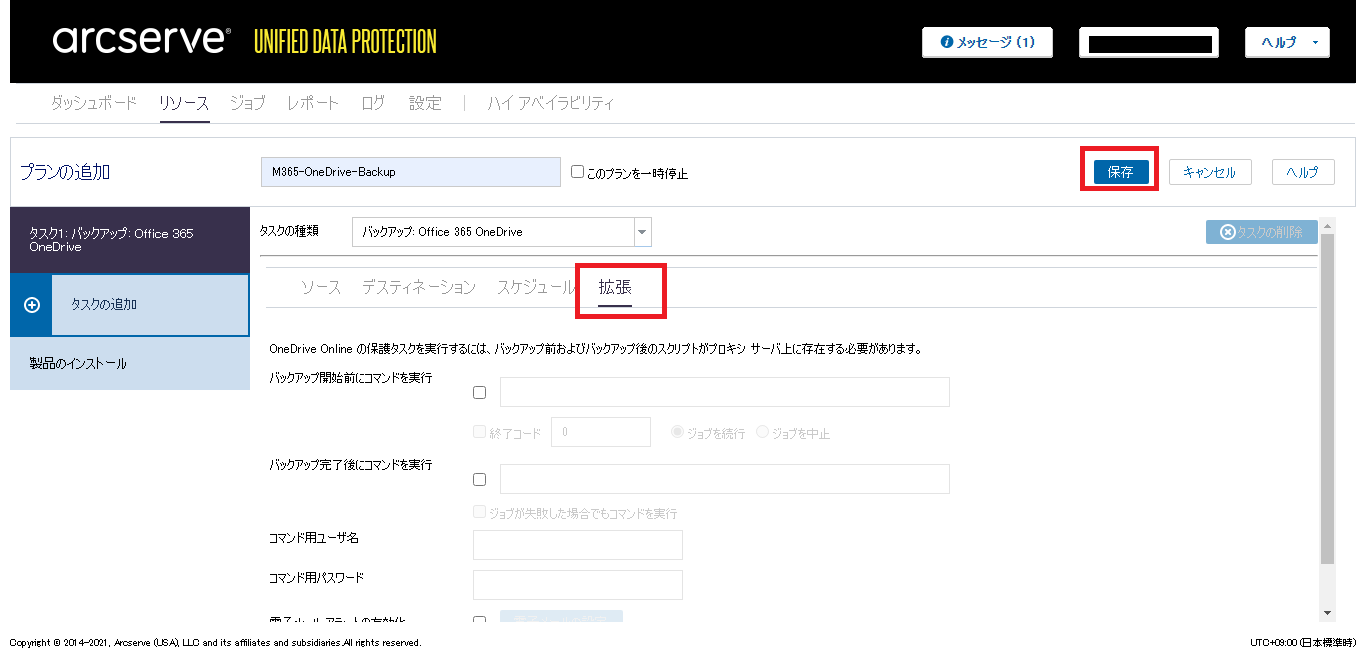The width and height of the screenshot is (1366, 652).
Task: Click the タスクの削除 button
Action: 1261,232
